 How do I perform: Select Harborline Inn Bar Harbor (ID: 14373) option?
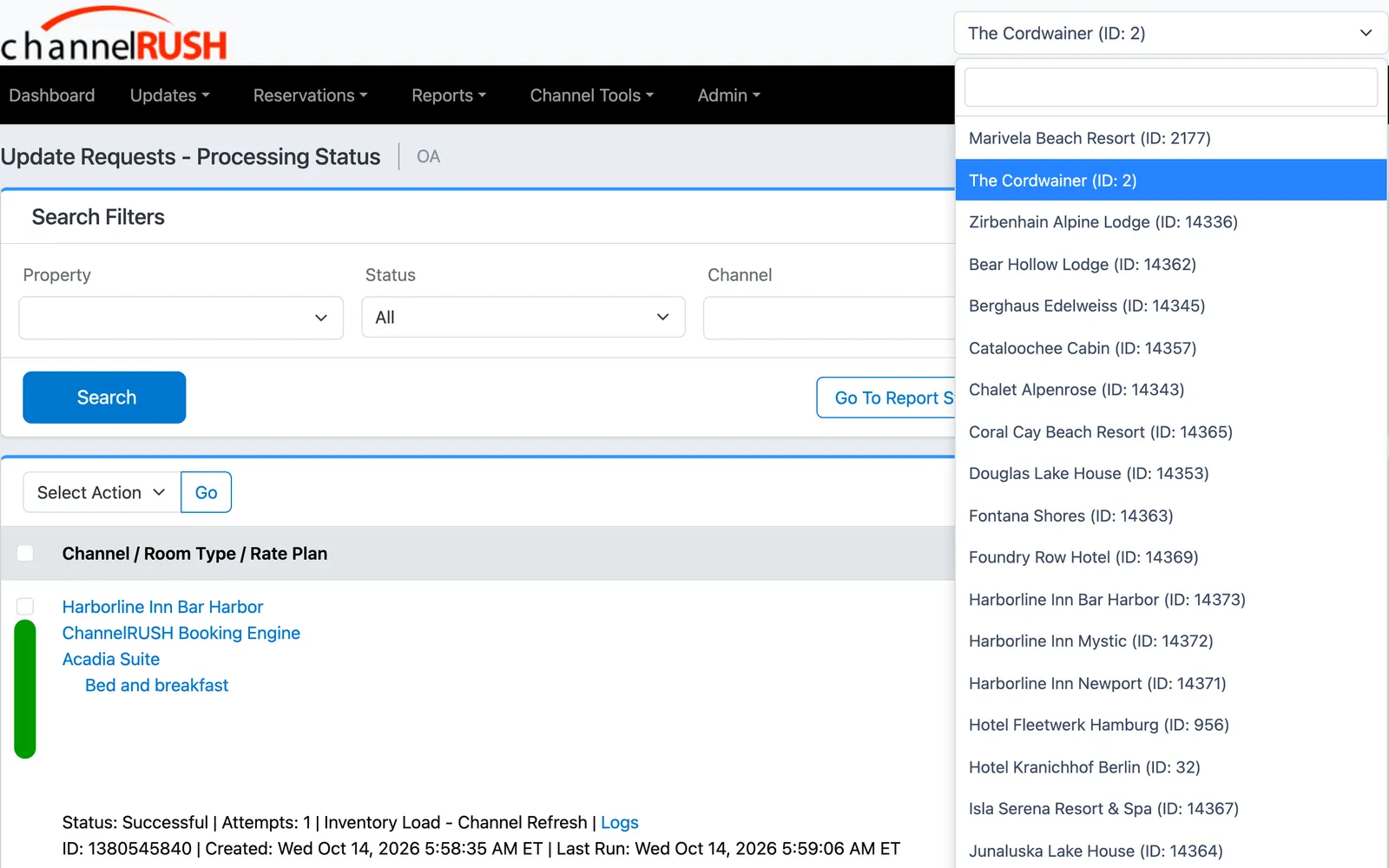click(x=1170, y=599)
